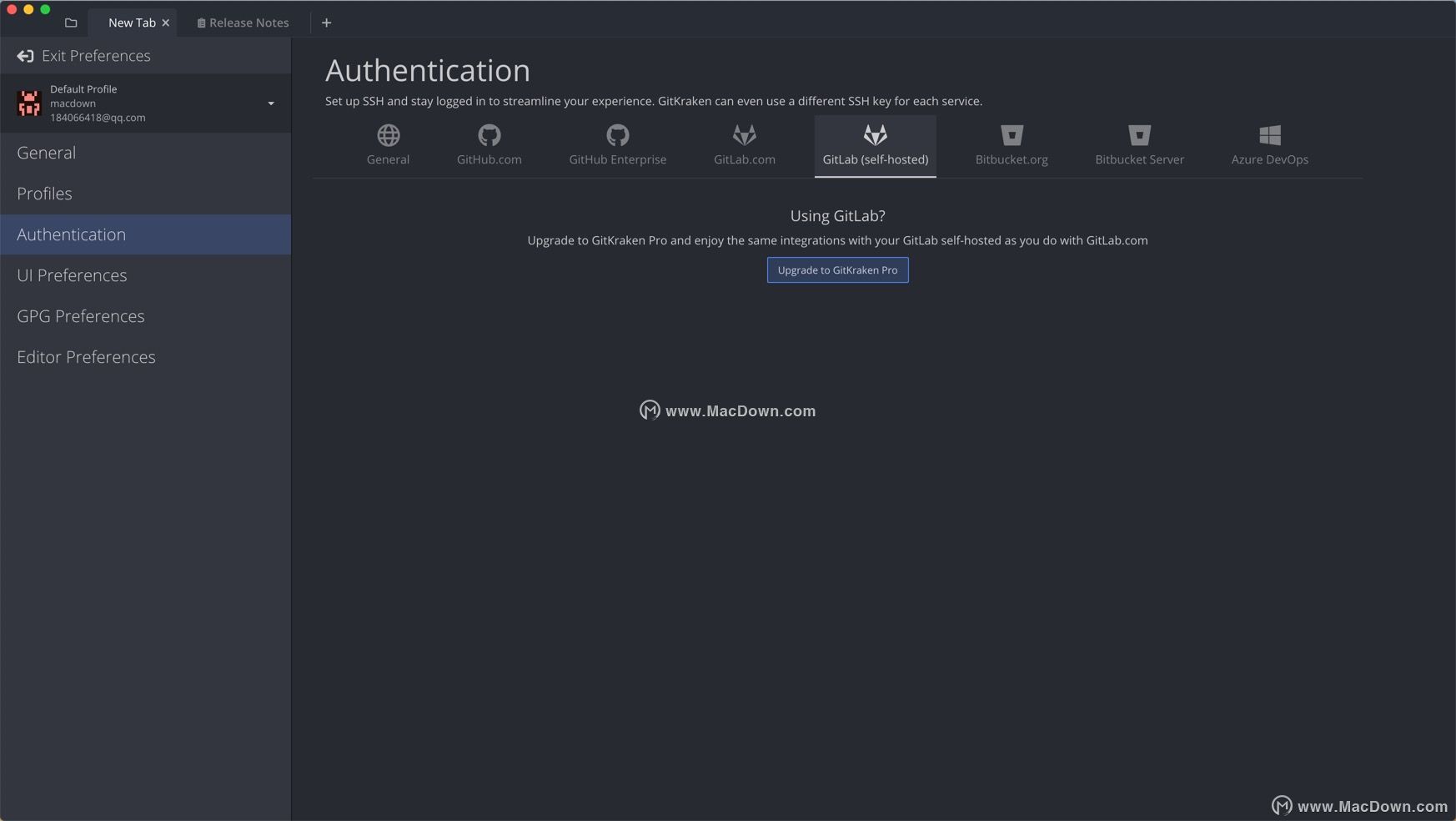Open Editor Preferences section

145,357
